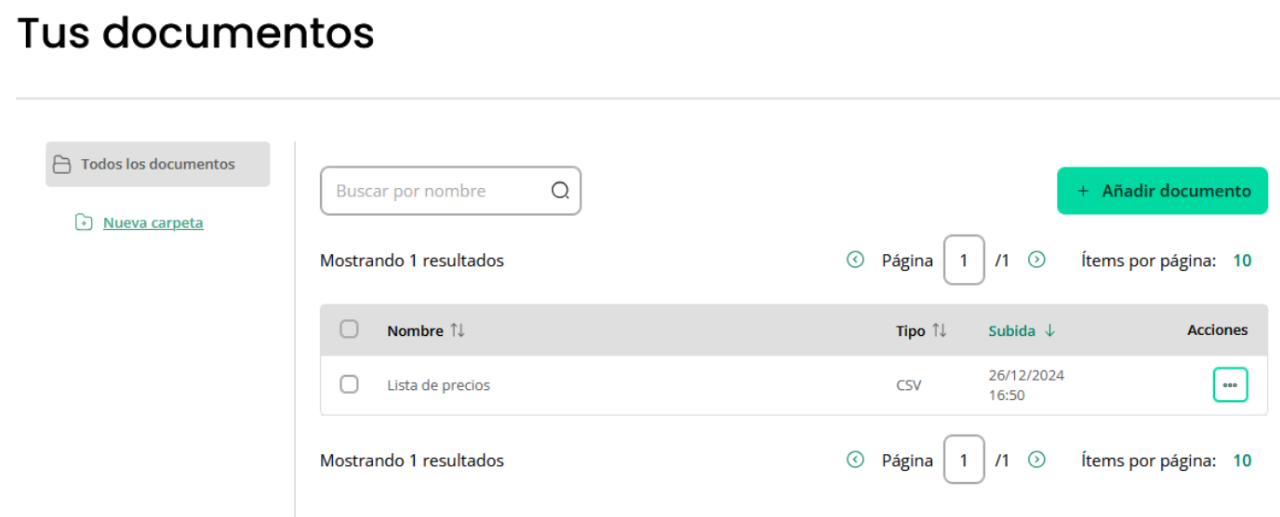Click the bottom next page arrow
1280x517 pixels.
[x=1037, y=460]
